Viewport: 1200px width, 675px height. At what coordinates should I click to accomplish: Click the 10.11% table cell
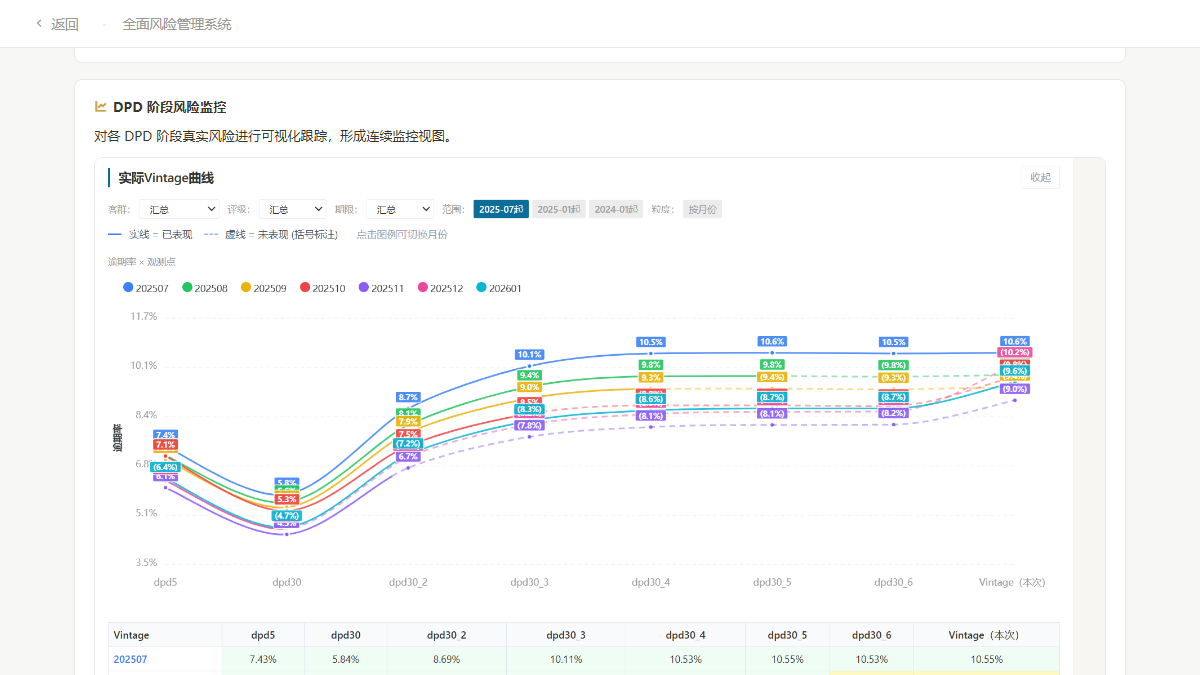(566, 659)
